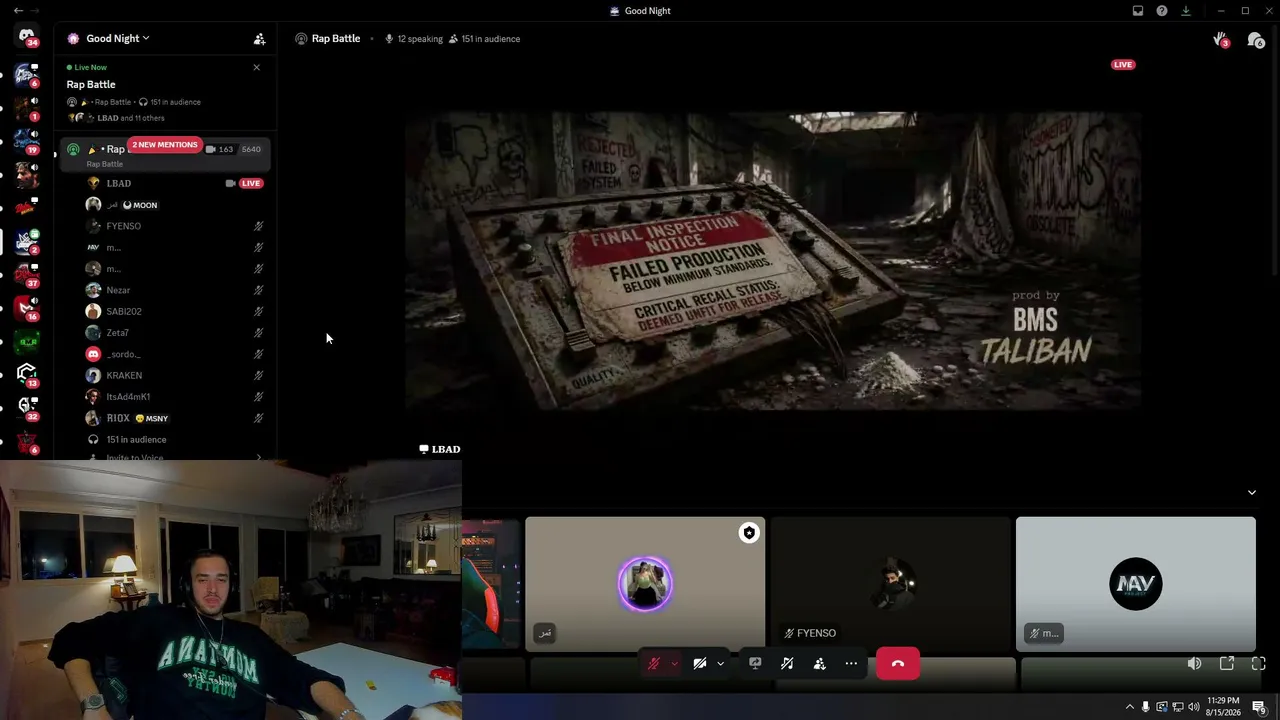Screen dimensions: 1280x720
Task: Click the Rap Battle stage title in header
Action: 336,39
